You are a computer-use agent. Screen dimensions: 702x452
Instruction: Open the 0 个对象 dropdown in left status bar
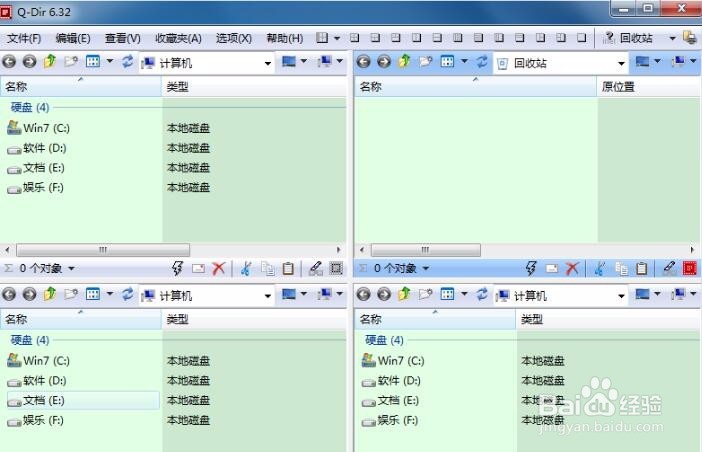pos(71,269)
